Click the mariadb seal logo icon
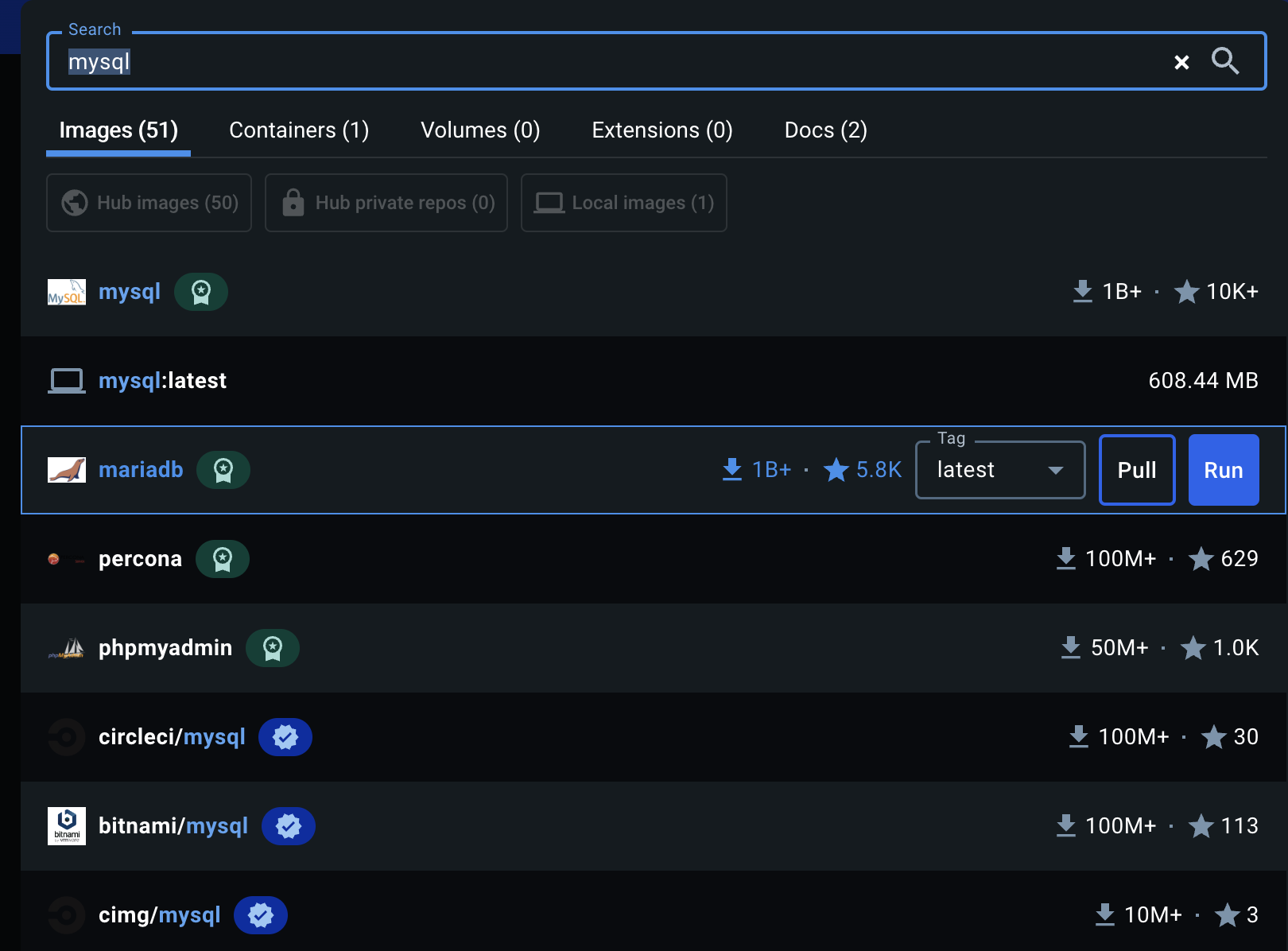 coord(67,470)
